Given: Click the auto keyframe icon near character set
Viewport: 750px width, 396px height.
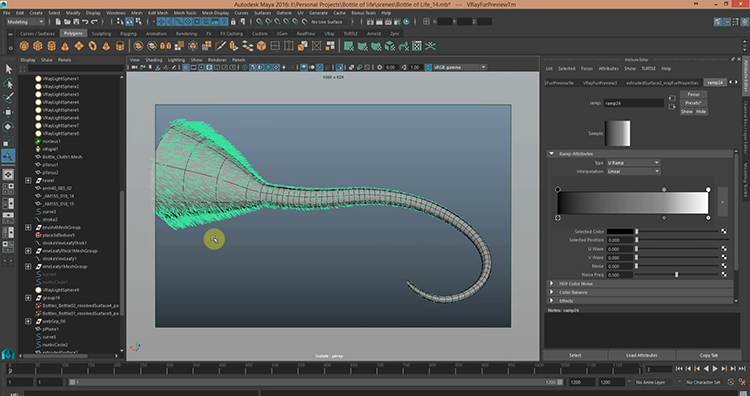Looking at the screenshot, I should (x=730, y=382).
